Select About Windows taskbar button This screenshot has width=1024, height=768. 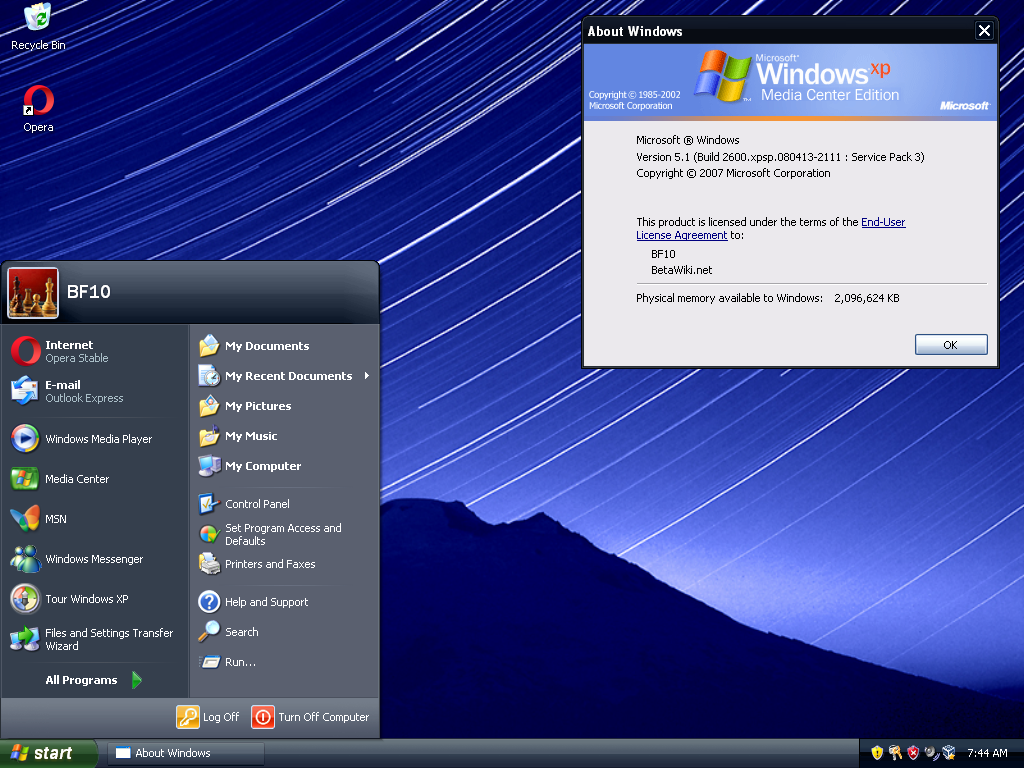(x=187, y=753)
